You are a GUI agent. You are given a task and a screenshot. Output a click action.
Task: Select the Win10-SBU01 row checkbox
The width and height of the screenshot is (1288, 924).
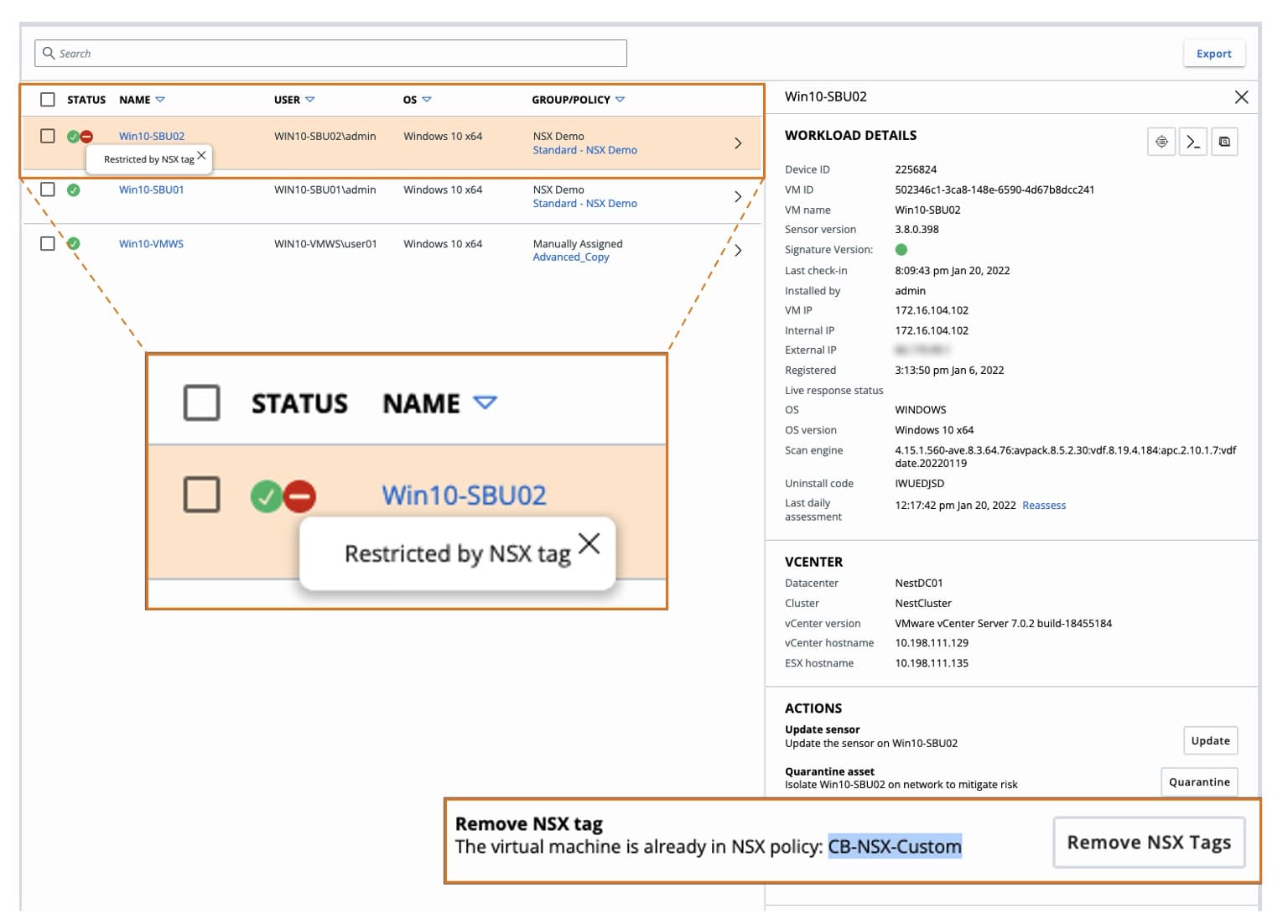48,189
